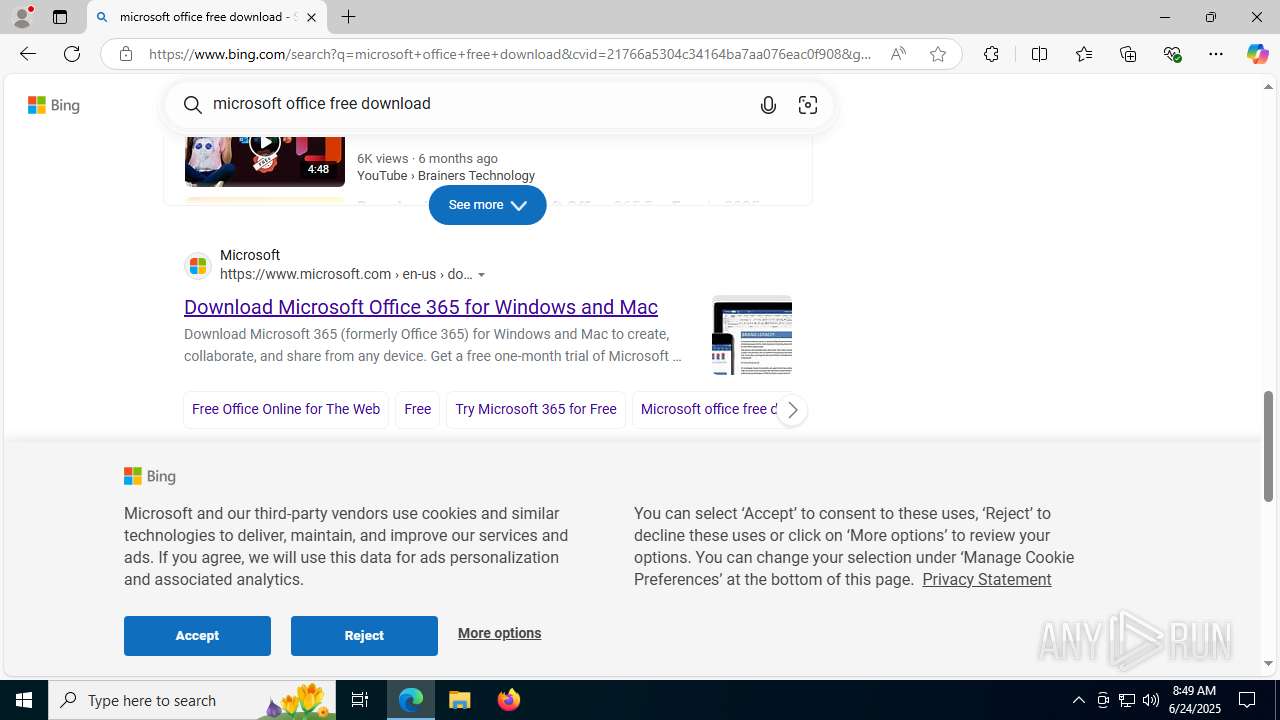Click the search magnifier icon
This screenshot has width=1280, height=720.
point(192,105)
